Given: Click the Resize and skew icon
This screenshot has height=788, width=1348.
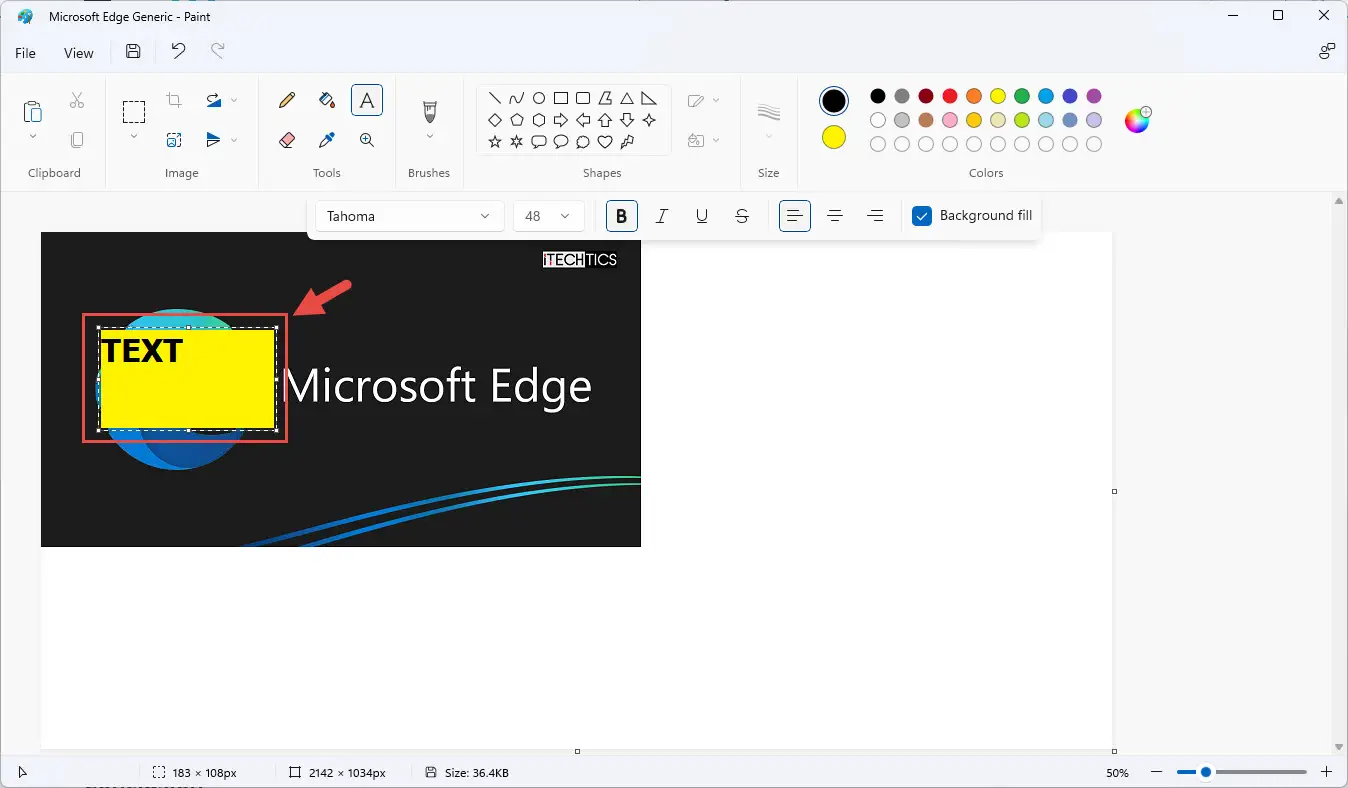Looking at the screenshot, I should pos(174,140).
